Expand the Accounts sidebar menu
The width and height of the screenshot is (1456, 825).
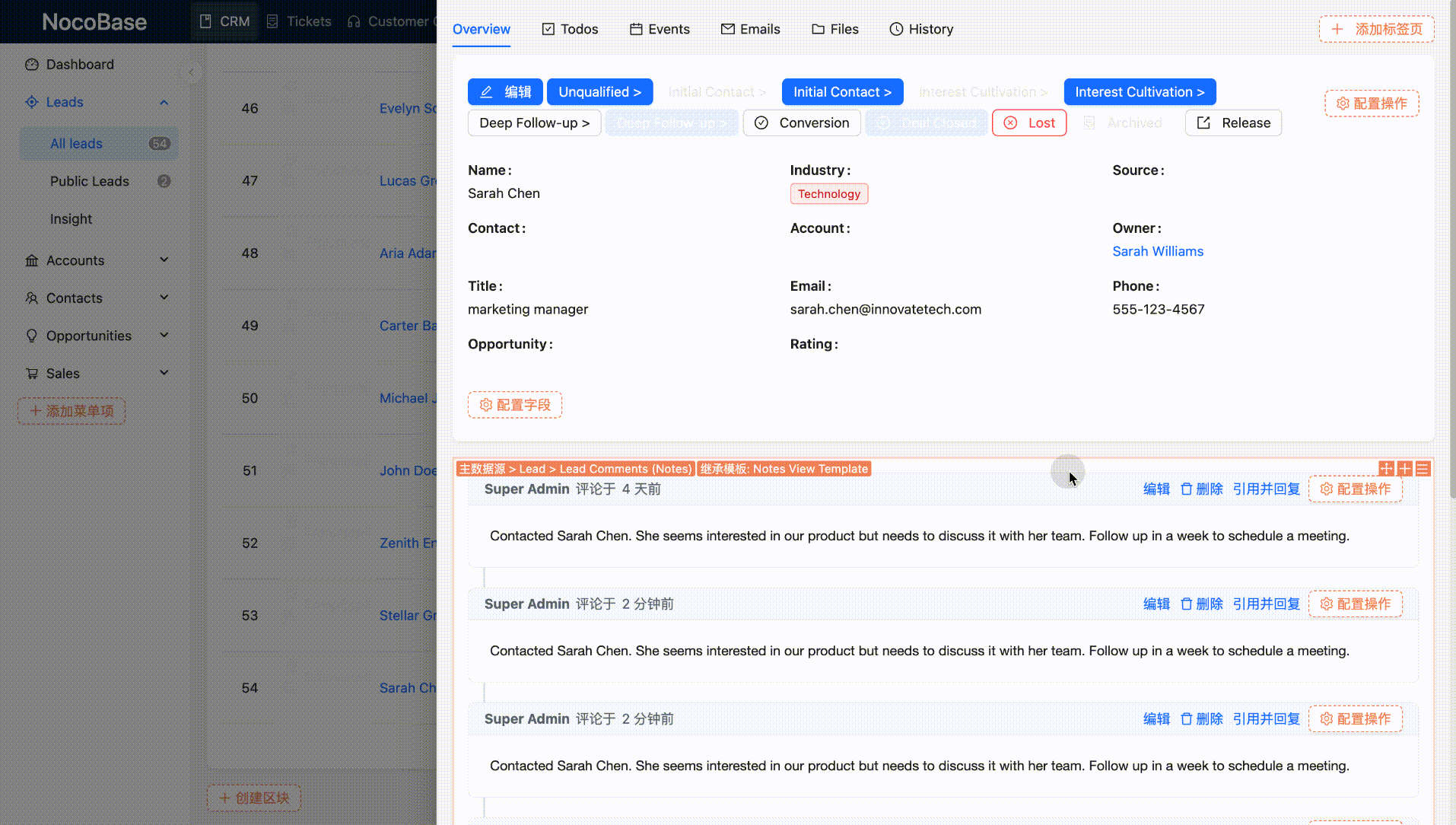[x=164, y=260]
